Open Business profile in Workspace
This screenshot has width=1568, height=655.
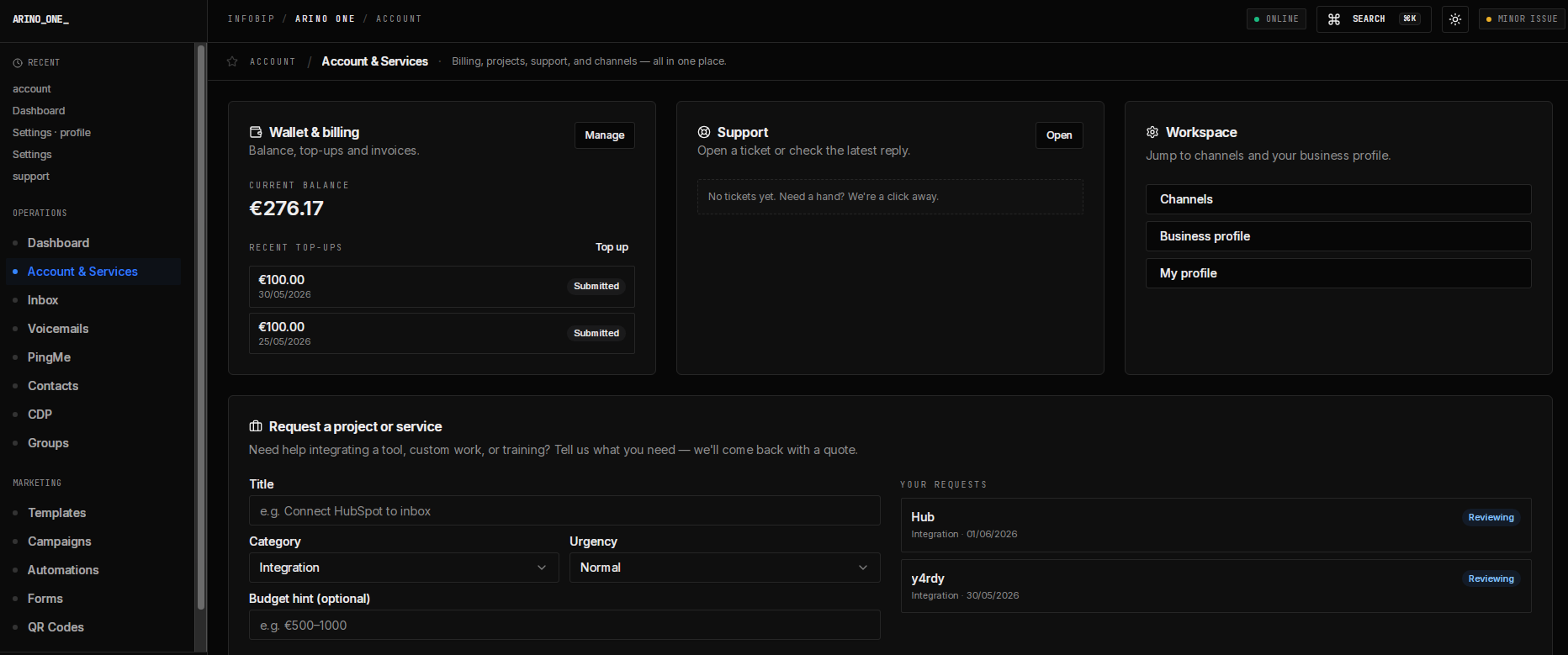coord(1338,236)
